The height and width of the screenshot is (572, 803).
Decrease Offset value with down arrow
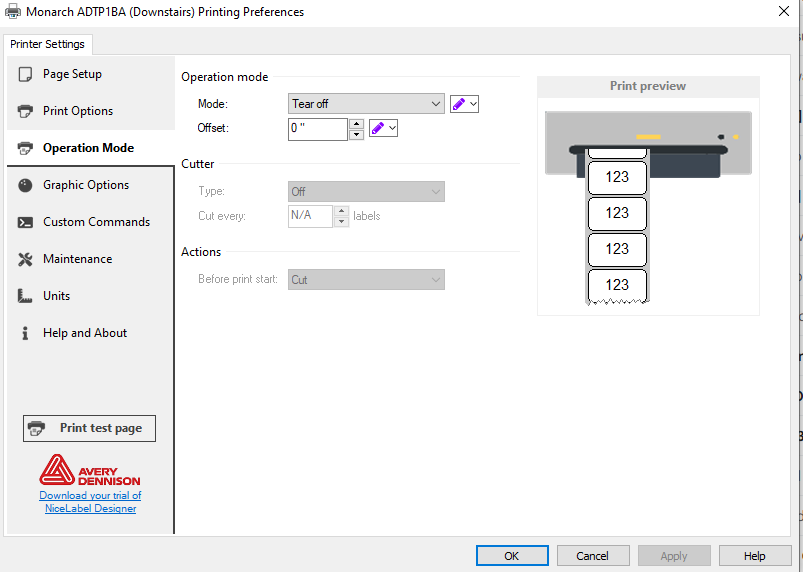(x=355, y=134)
